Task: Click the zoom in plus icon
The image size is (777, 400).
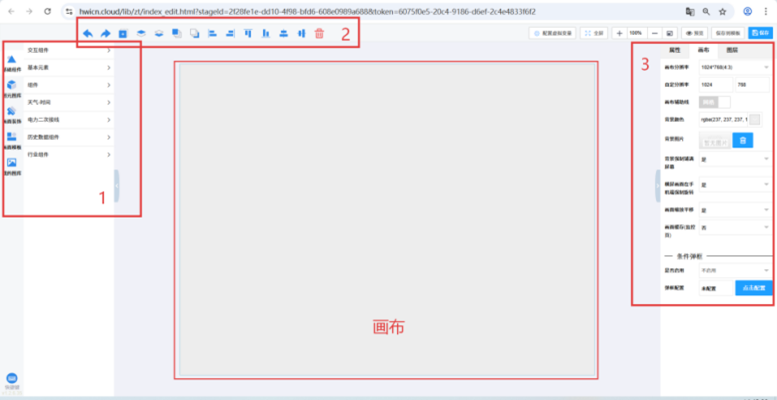Action: click(x=618, y=33)
